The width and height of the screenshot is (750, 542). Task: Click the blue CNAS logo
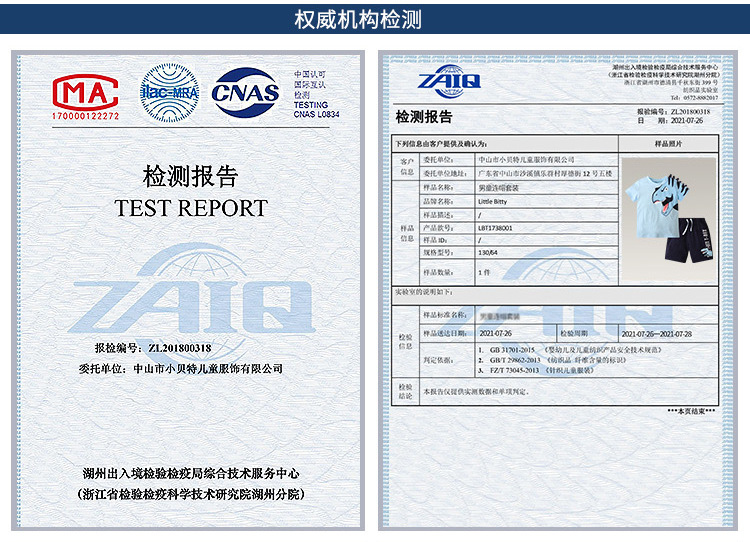click(245, 93)
